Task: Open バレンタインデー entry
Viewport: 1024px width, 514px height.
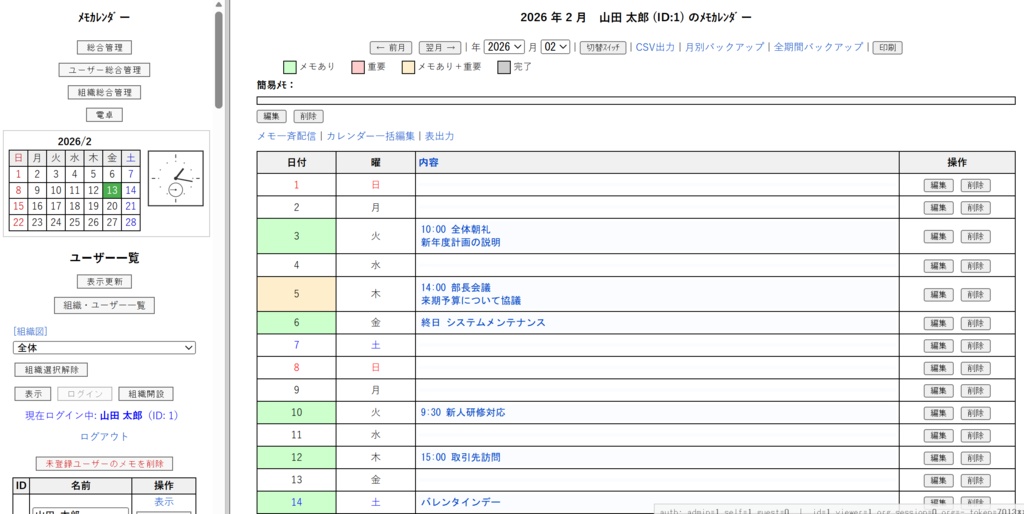Action: [x=461, y=502]
